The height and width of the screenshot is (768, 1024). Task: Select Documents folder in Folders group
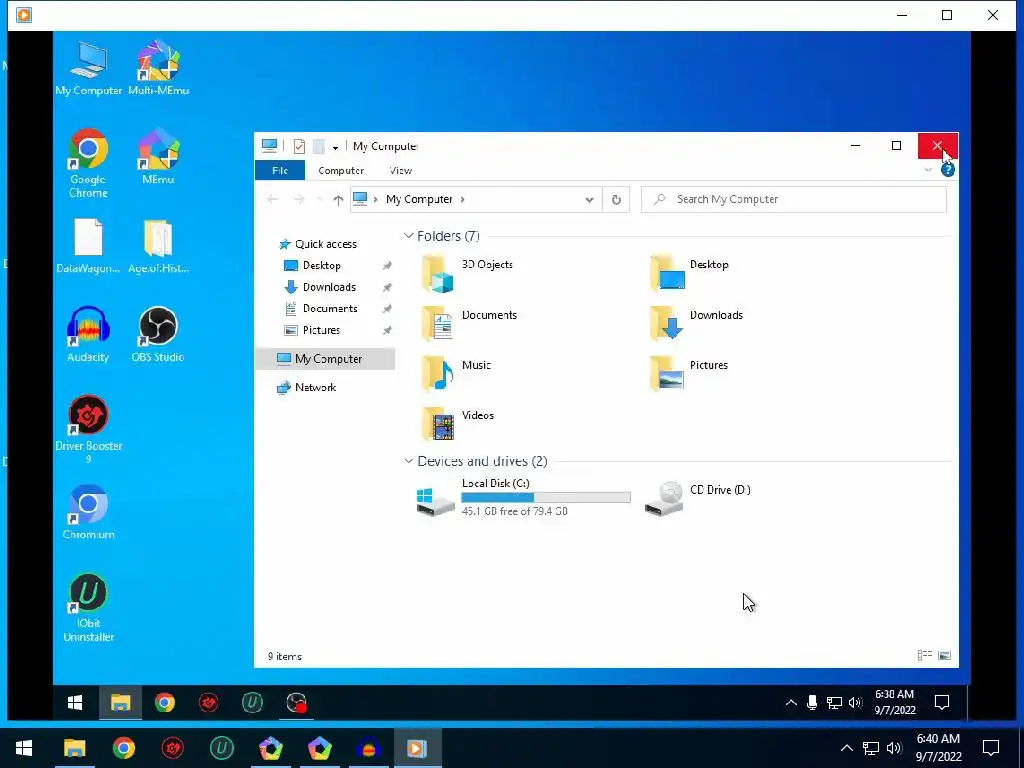click(x=470, y=323)
